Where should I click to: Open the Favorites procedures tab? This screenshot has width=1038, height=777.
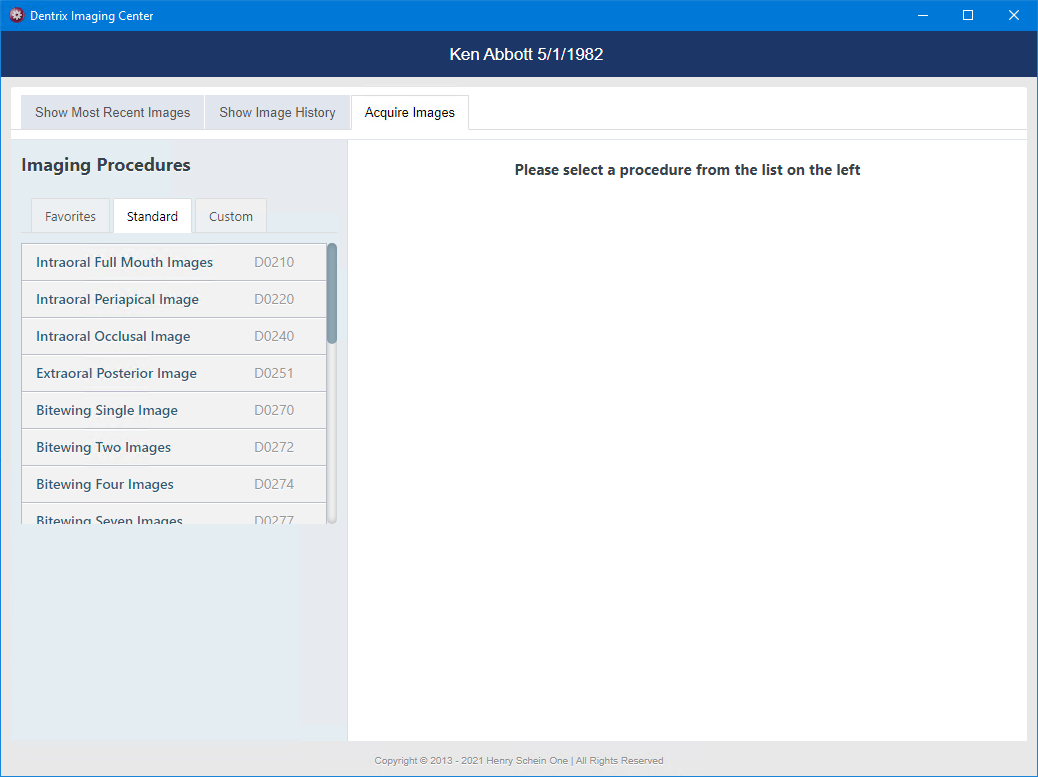click(70, 217)
